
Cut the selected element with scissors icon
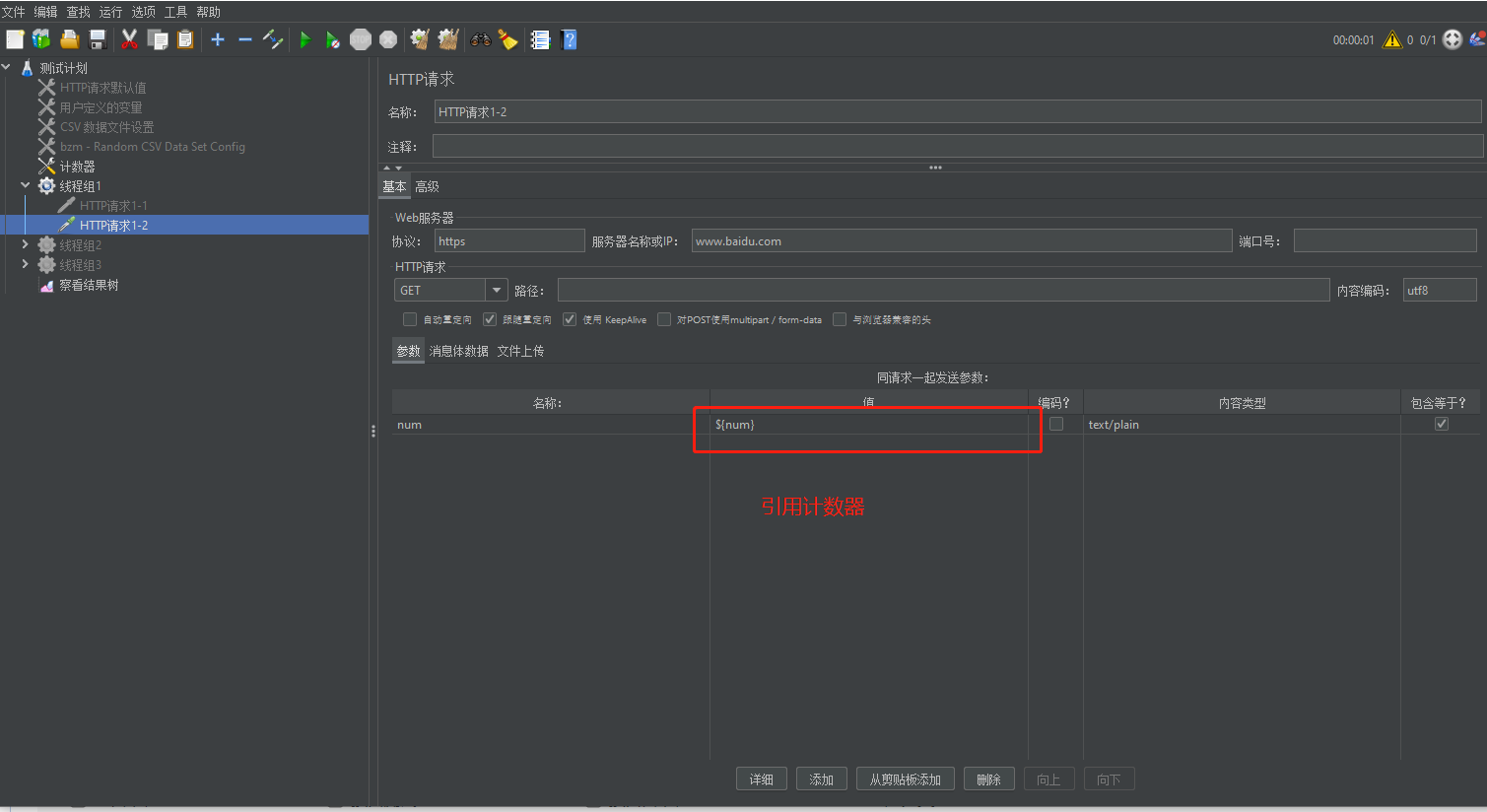(129, 39)
